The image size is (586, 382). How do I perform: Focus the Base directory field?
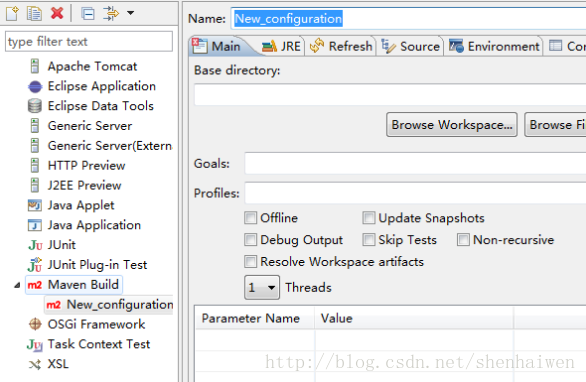click(x=390, y=95)
